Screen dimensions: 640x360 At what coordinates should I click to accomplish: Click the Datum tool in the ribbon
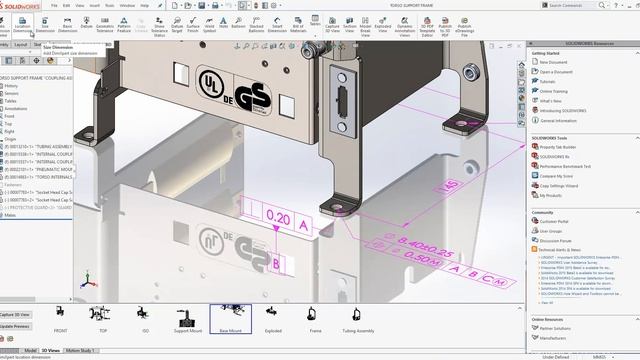[87, 23]
